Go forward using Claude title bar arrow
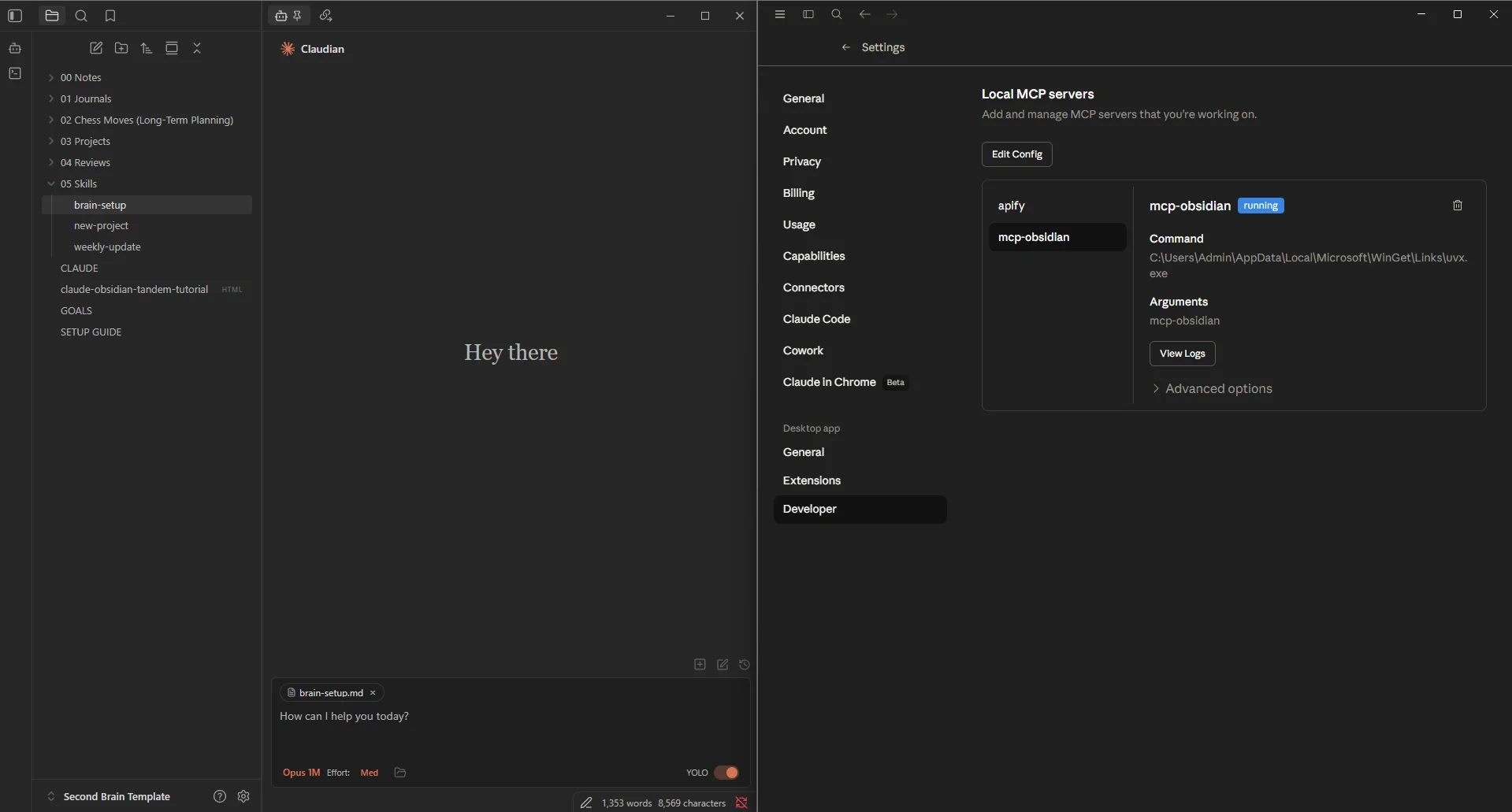Viewport: 1512px width, 812px height. point(892,14)
